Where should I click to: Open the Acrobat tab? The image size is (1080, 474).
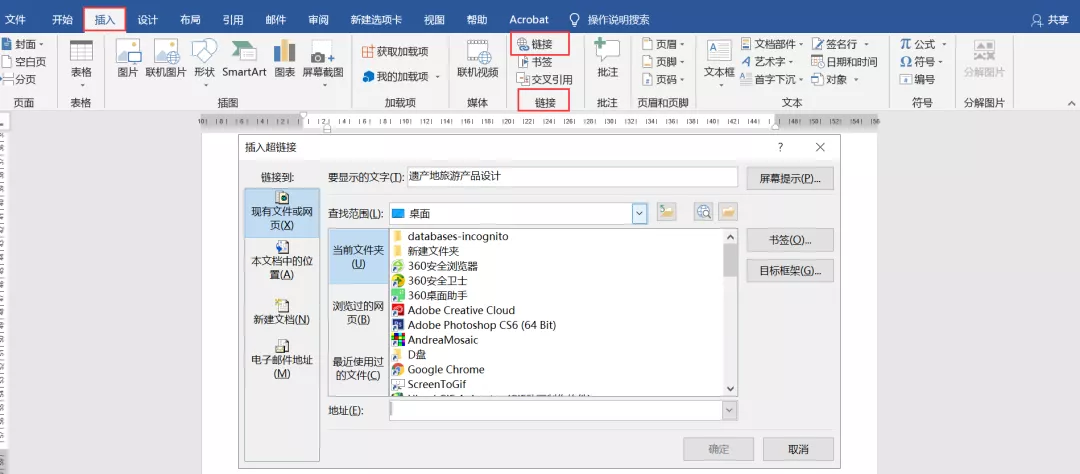(529, 20)
